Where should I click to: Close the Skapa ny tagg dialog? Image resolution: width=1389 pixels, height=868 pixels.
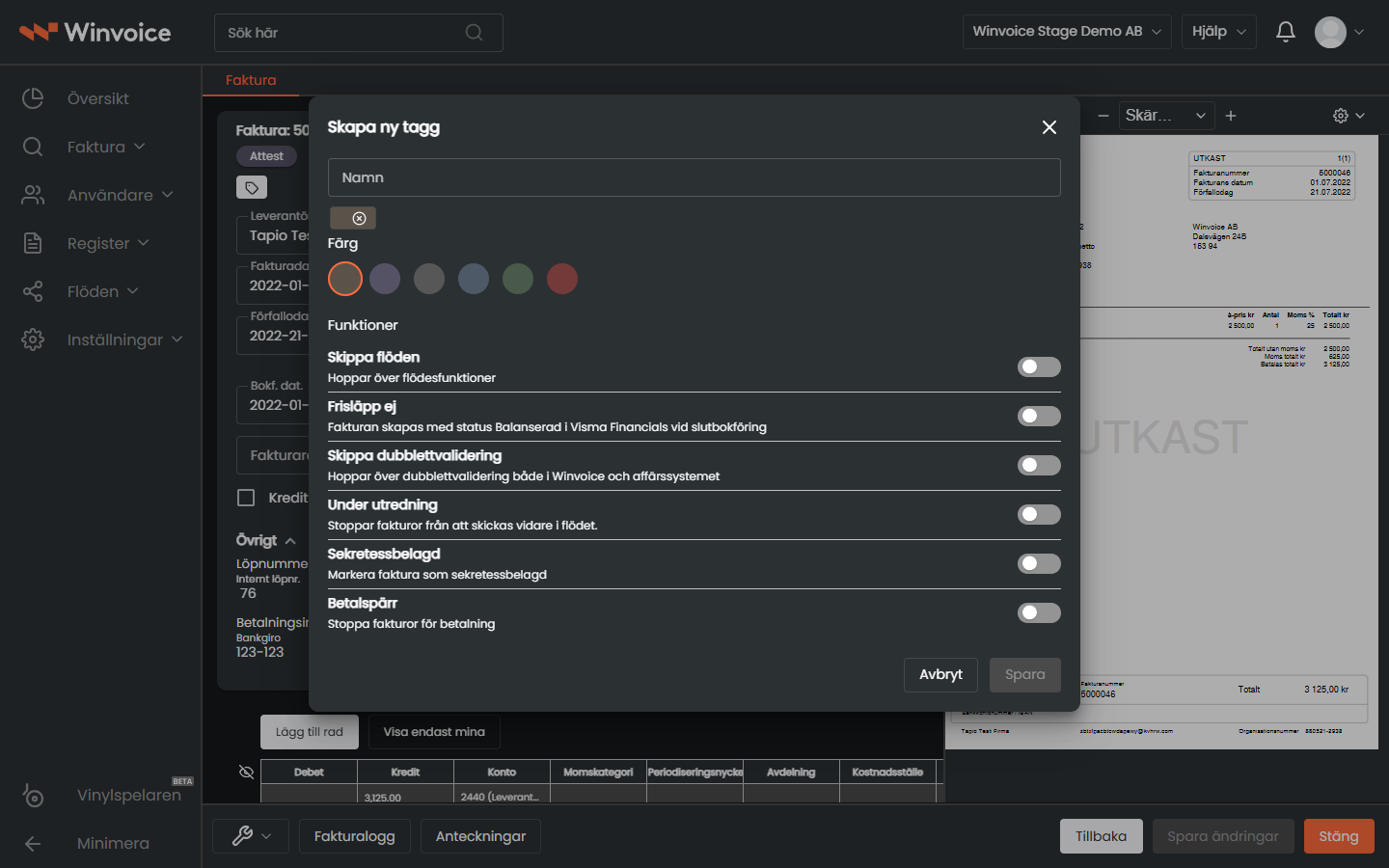tap(1049, 127)
